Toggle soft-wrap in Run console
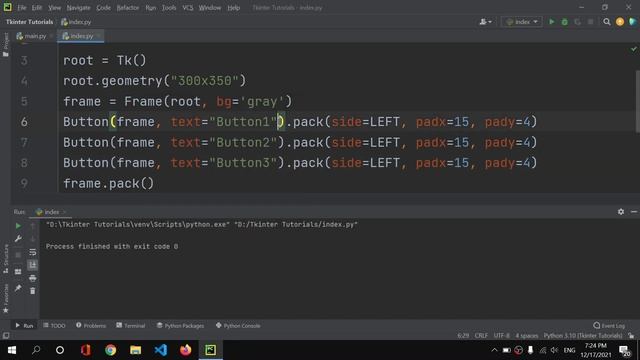This screenshot has height=360, width=640. click(33, 252)
